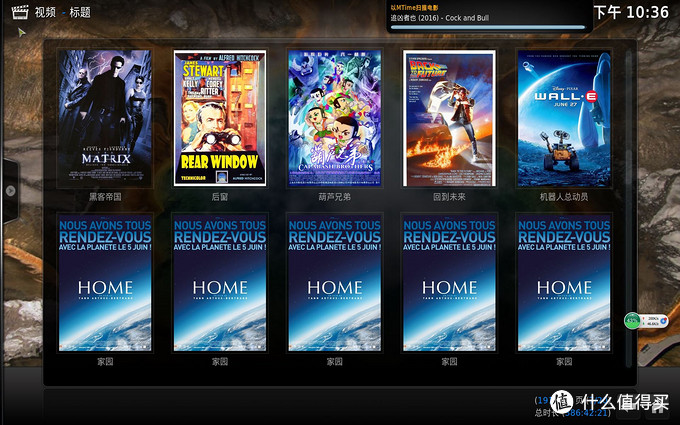Select the Calabash Brothers poster
This screenshot has height=425, width=680.
[x=334, y=118]
